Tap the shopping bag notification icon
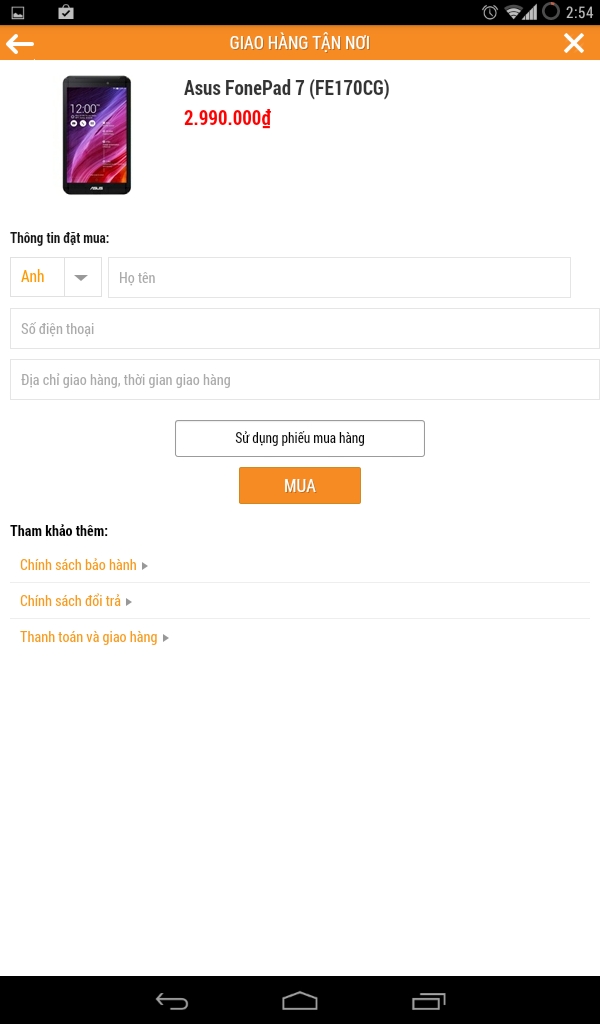 (x=66, y=12)
